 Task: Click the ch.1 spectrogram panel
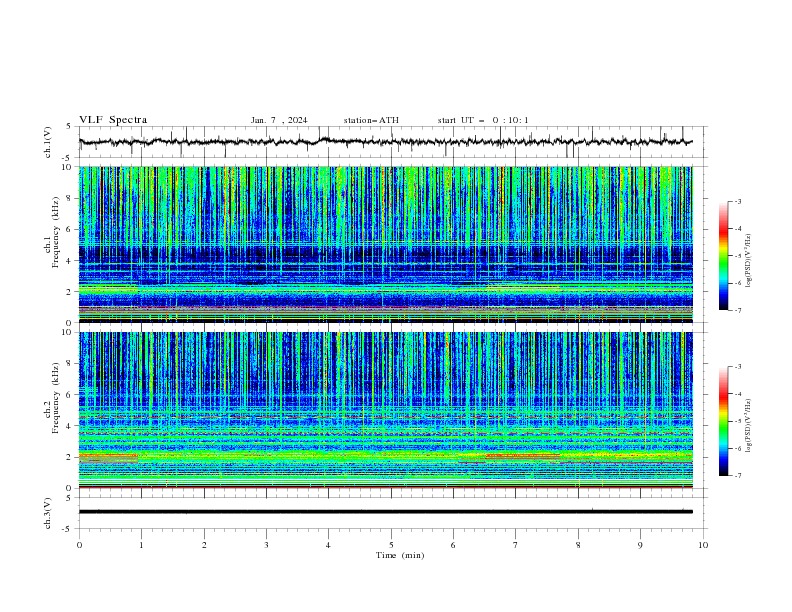click(x=386, y=244)
